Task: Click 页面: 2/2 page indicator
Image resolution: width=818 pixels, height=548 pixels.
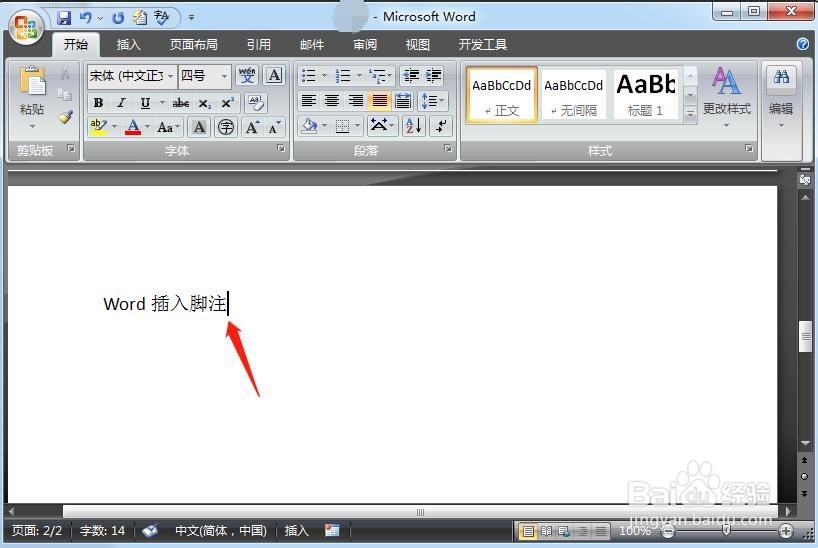Action: point(37,531)
